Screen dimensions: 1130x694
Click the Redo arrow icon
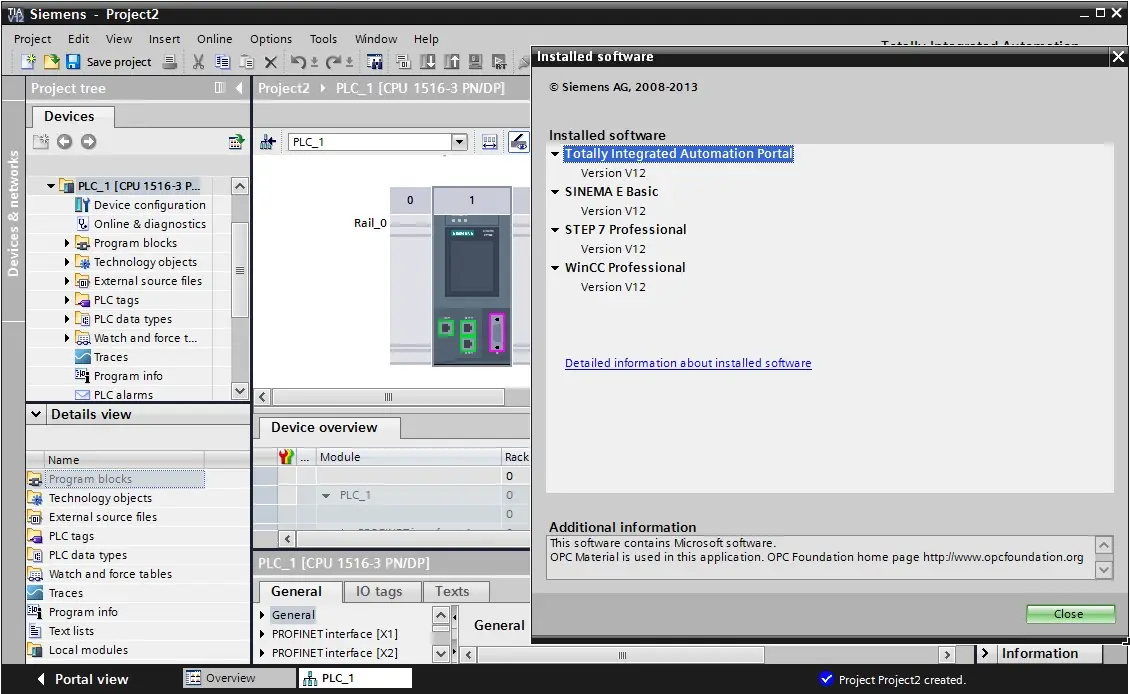tap(333, 62)
